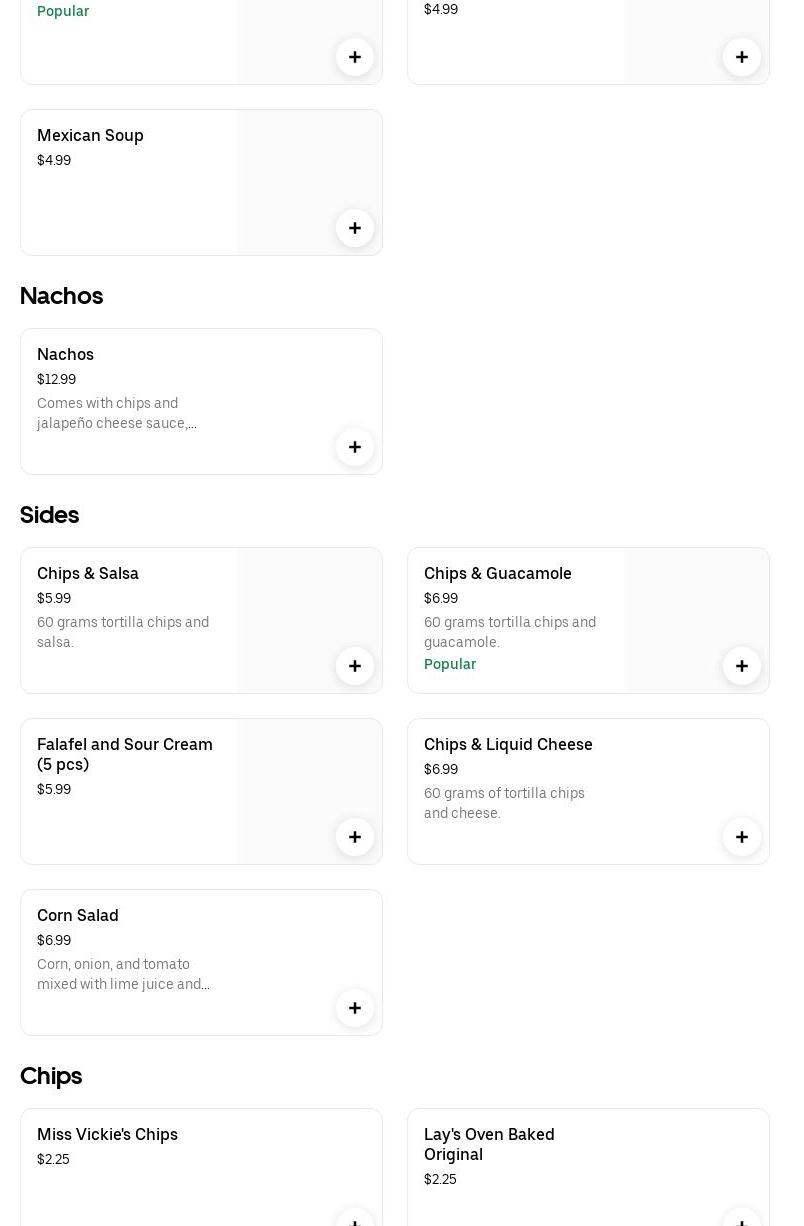Open the Mexican Soup item title
The width and height of the screenshot is (804, 1226).
pos(90,135)
